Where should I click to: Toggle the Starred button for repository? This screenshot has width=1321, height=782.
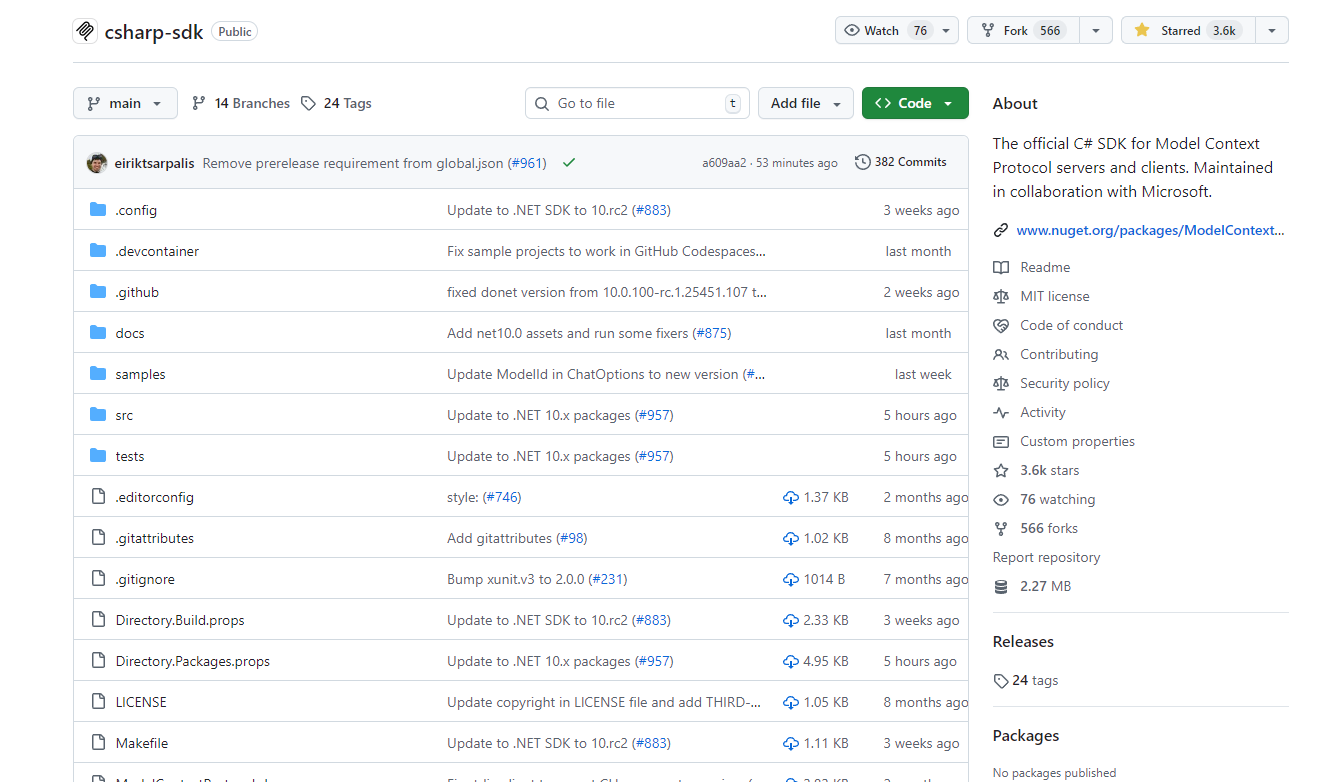[1187, 31]
